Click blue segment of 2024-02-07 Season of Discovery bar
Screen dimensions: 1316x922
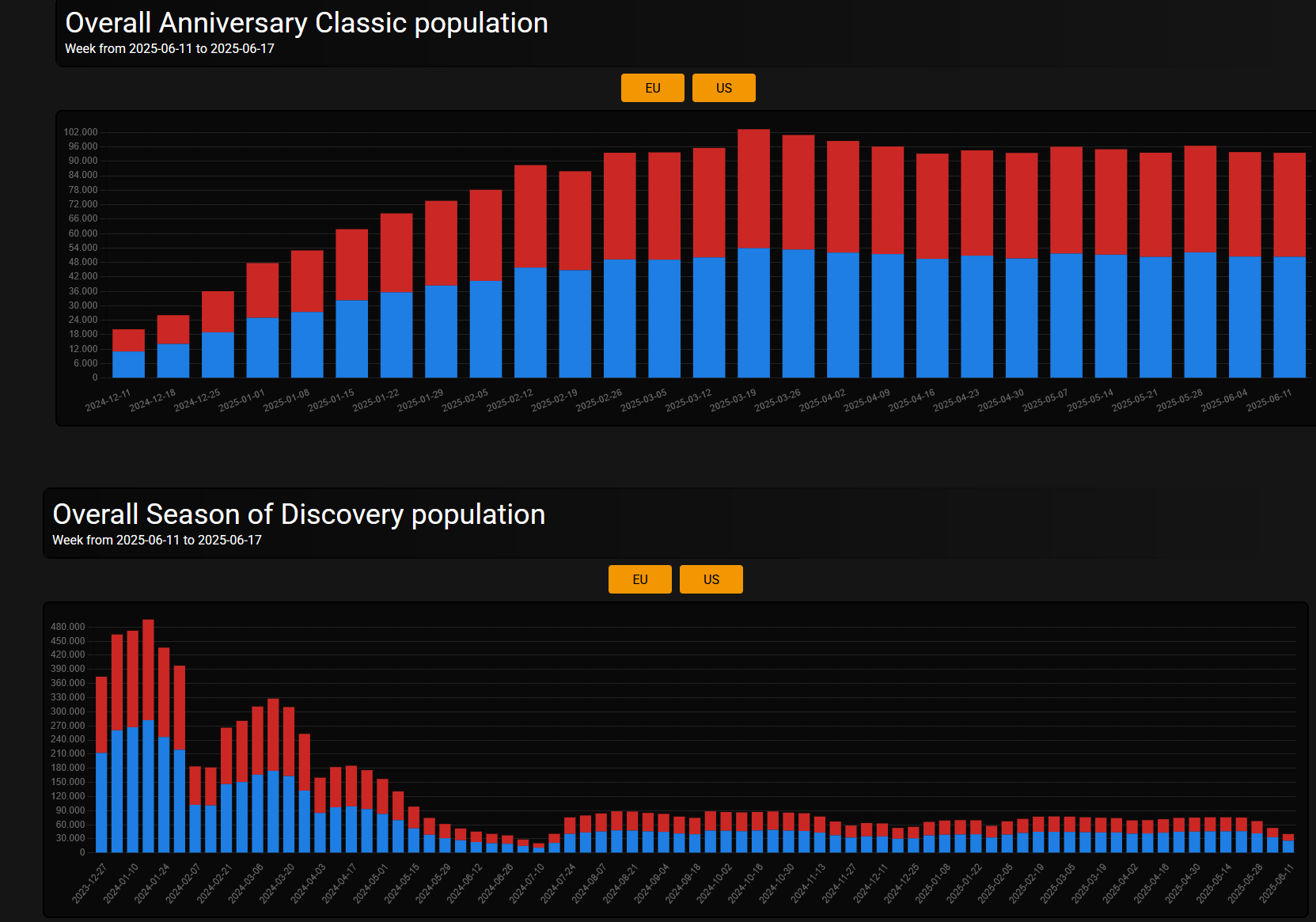(195, 829)
